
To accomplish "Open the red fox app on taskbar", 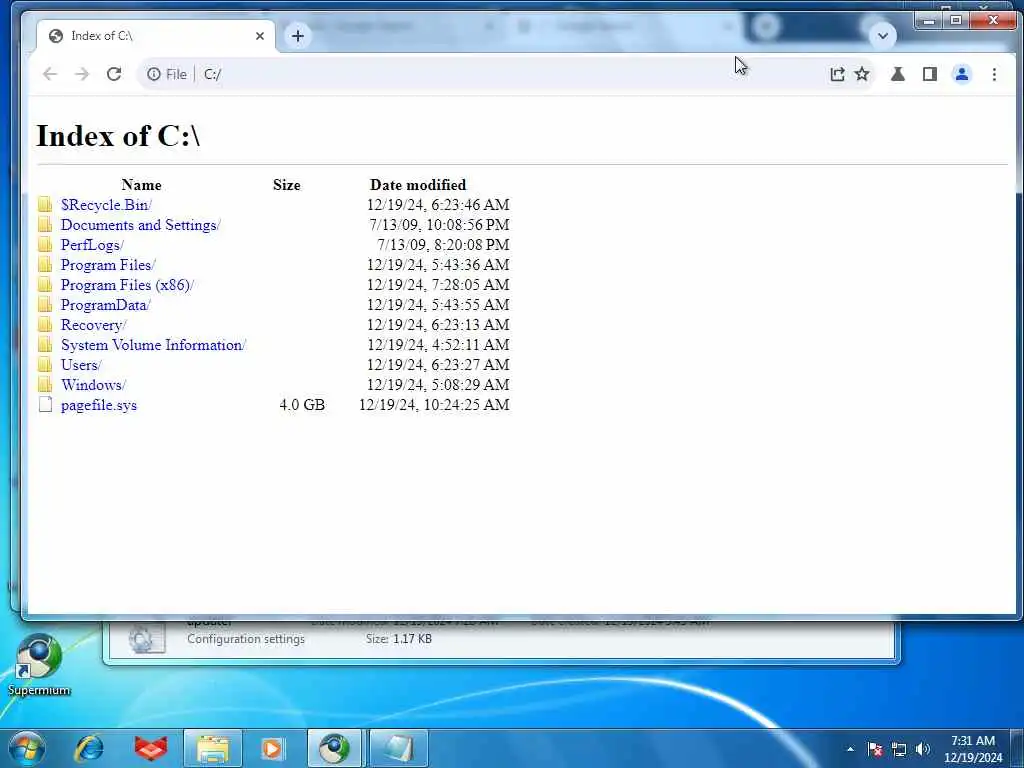I will (150, 748).
